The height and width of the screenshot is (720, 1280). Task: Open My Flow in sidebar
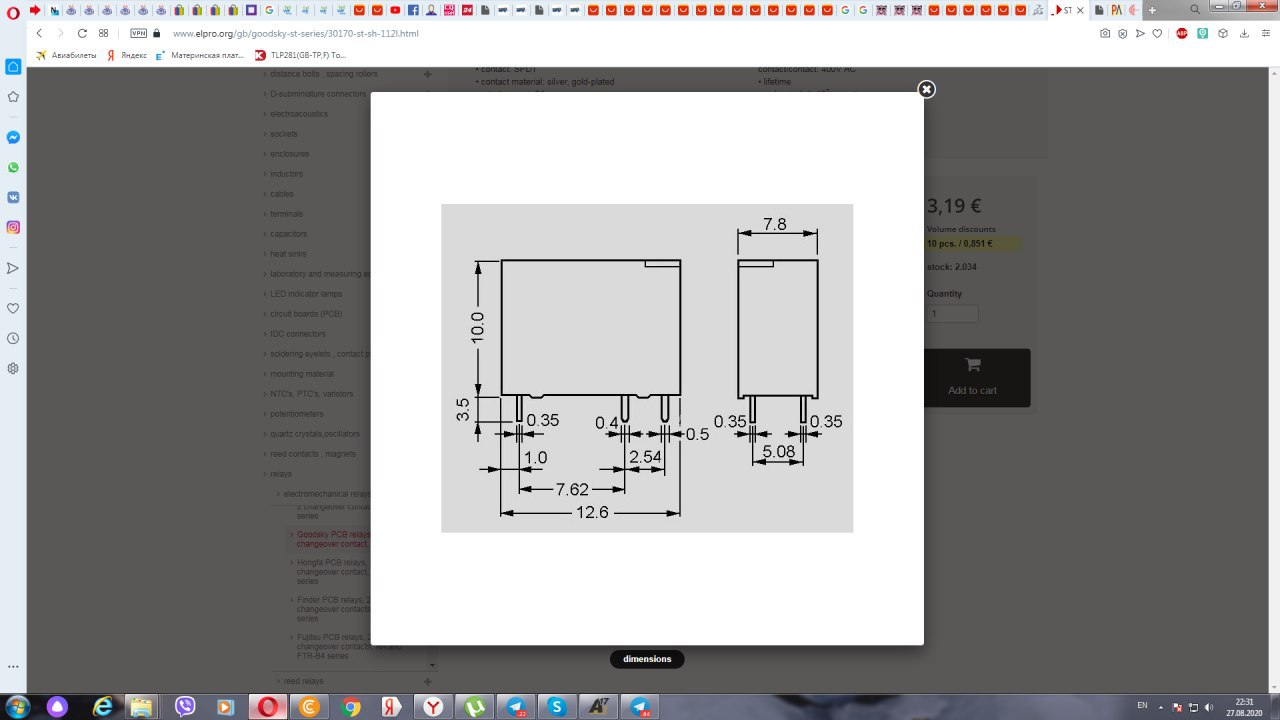pyautogui.click(x=13, y=268)
